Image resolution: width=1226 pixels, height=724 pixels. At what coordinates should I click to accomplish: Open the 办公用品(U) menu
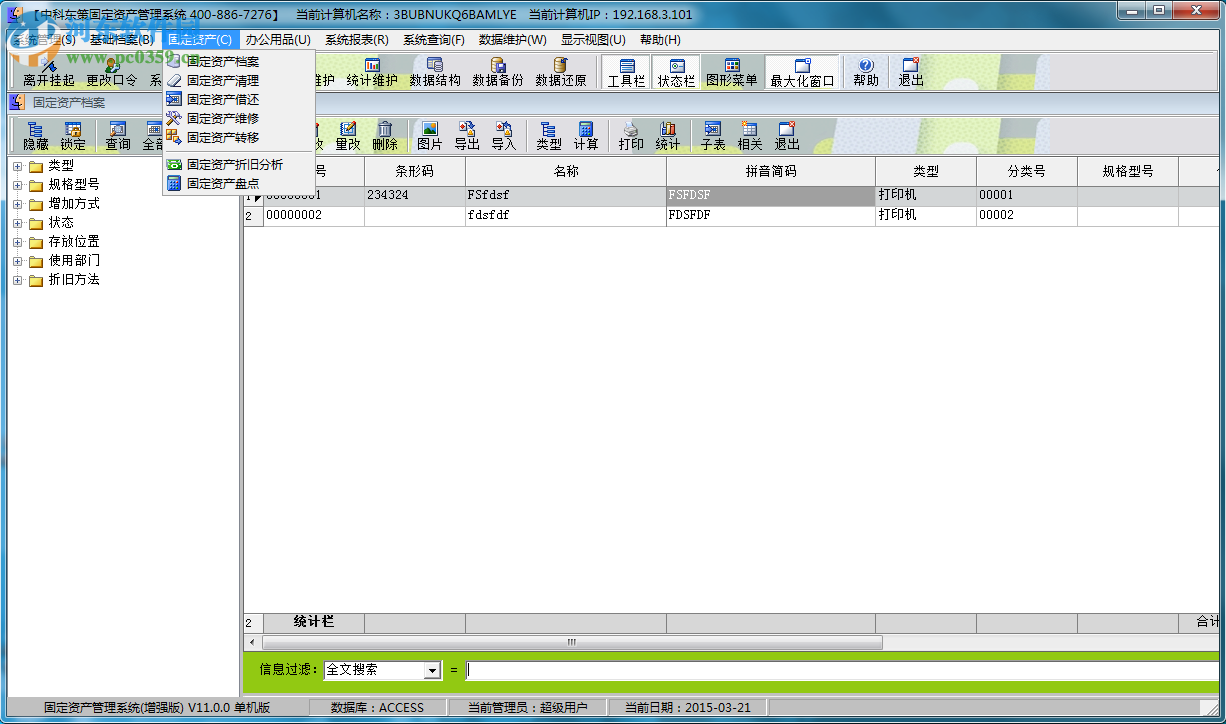pos(278,40)
